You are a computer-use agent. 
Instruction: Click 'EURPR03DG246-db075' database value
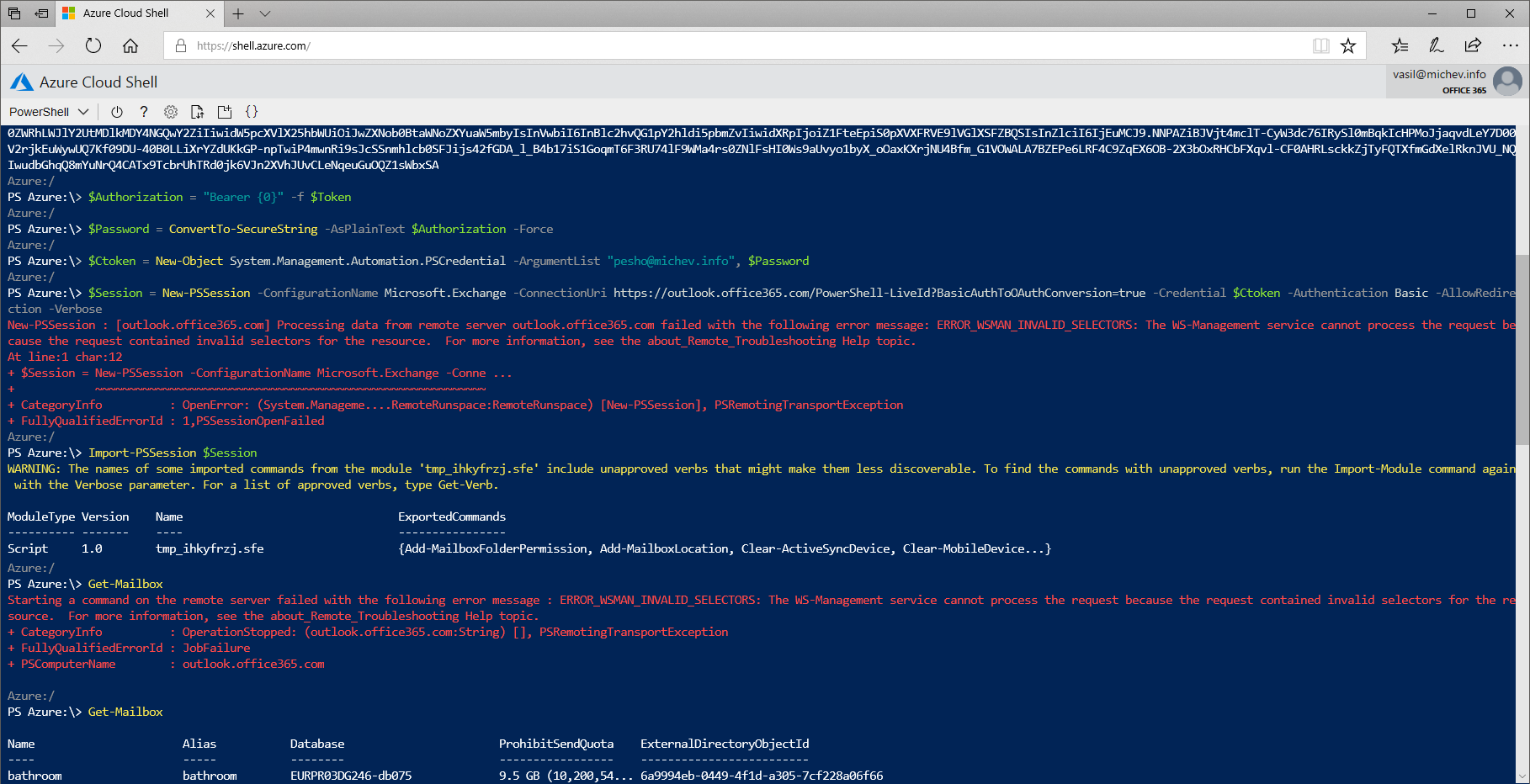click(x=351, y=776)
